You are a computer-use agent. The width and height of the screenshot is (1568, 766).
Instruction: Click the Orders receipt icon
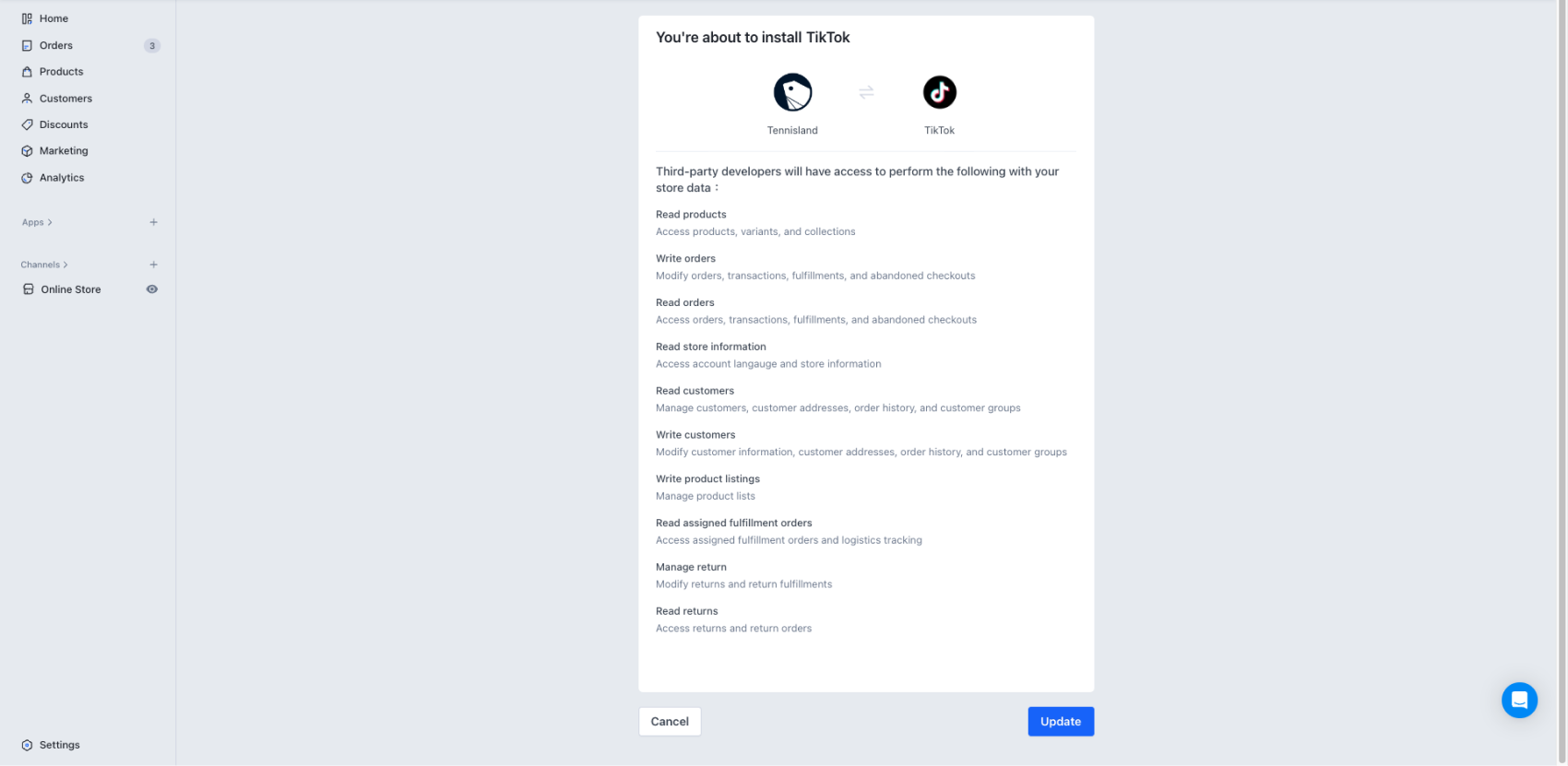click(27, 45)
